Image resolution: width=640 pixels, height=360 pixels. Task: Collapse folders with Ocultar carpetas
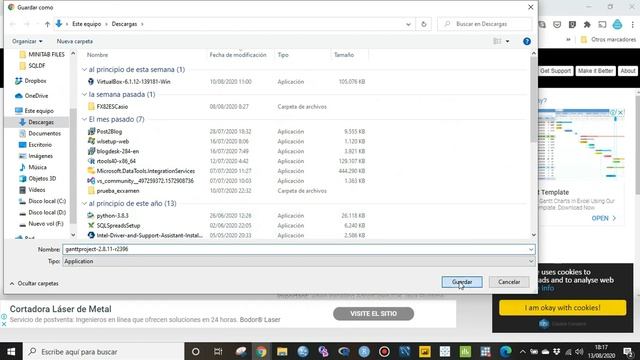click(34, 283)
